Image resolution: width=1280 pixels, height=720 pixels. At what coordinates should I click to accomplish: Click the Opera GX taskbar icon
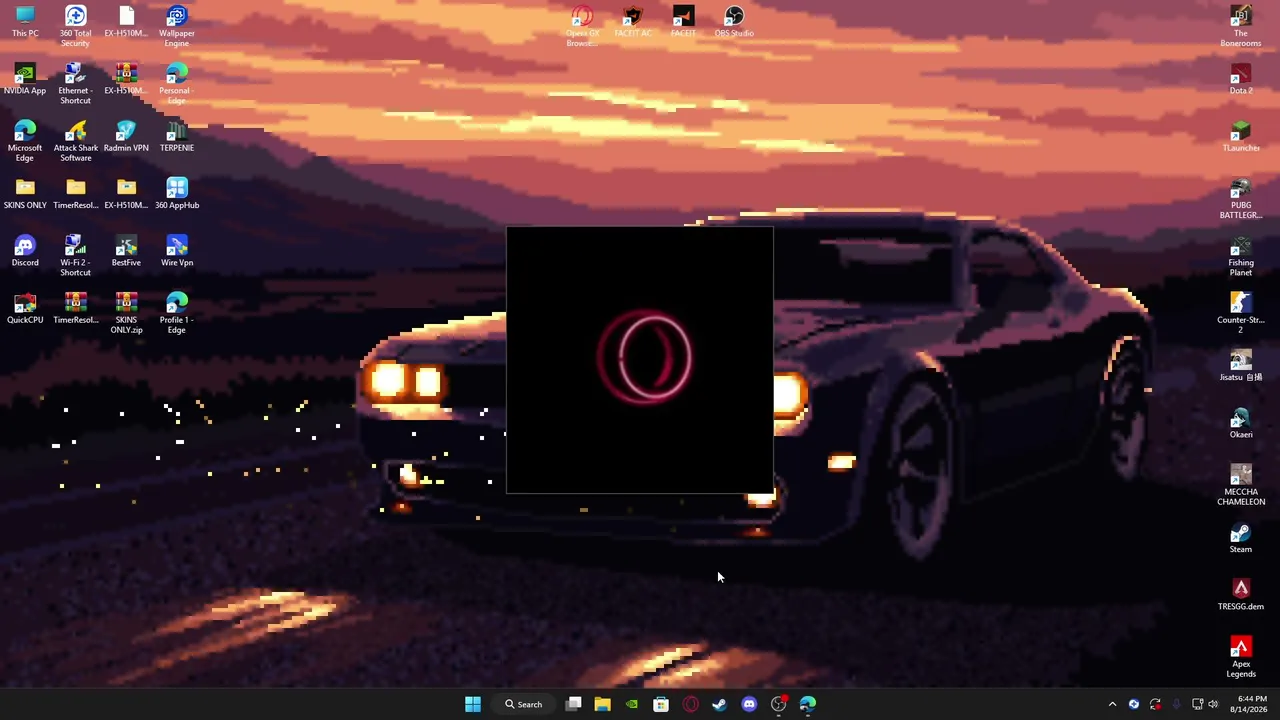coord(690,704)
